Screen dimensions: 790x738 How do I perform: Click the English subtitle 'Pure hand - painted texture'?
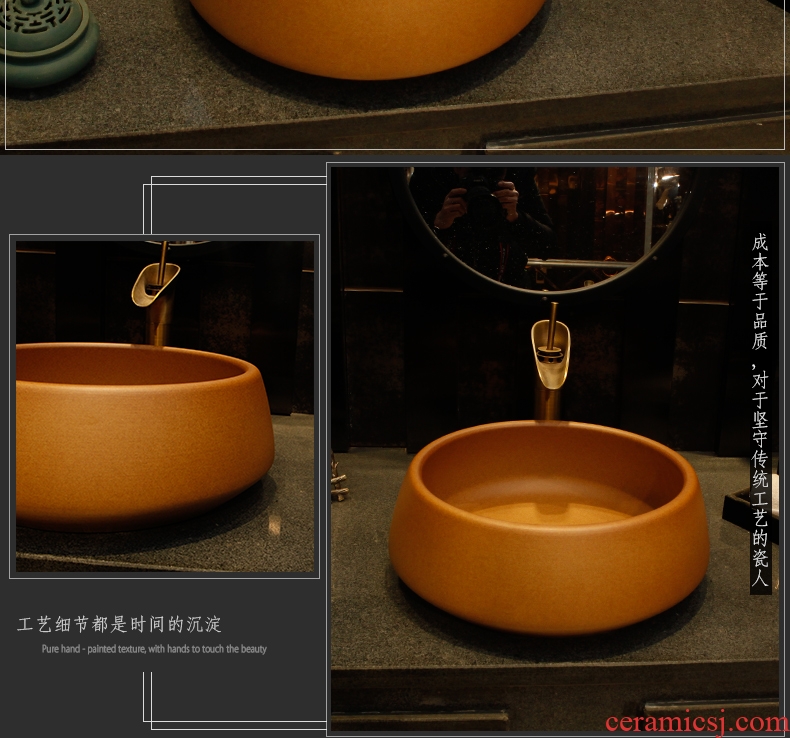coord(154,649)
